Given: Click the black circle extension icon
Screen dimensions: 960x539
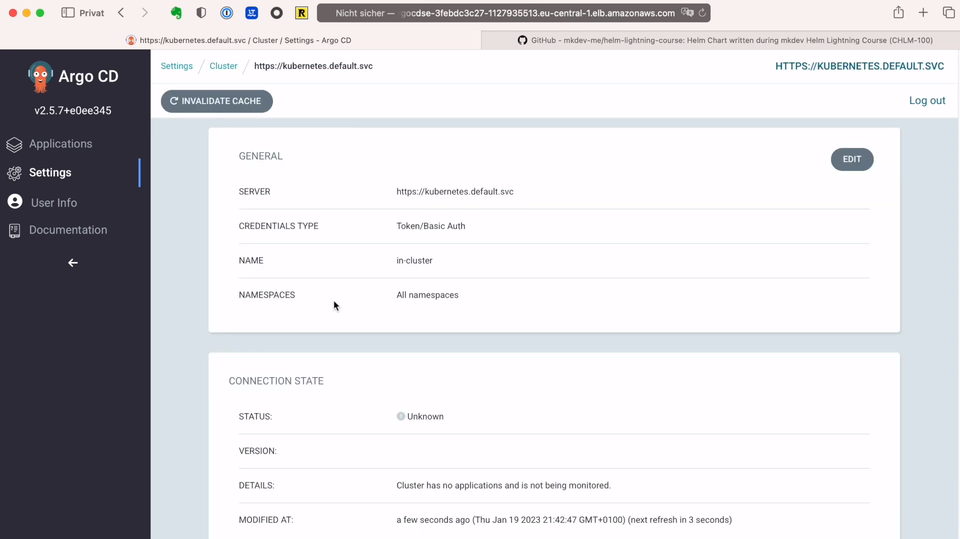Looking at the screenshot, I should coord(277,13).
